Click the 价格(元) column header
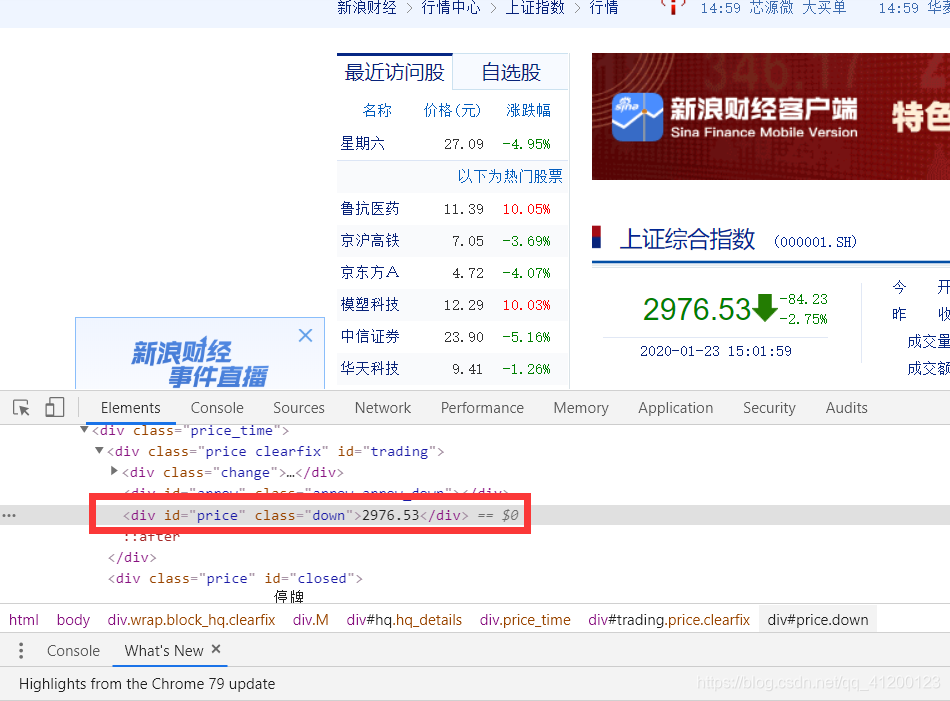This screenshot has width=950, height=701. [452, 110]
